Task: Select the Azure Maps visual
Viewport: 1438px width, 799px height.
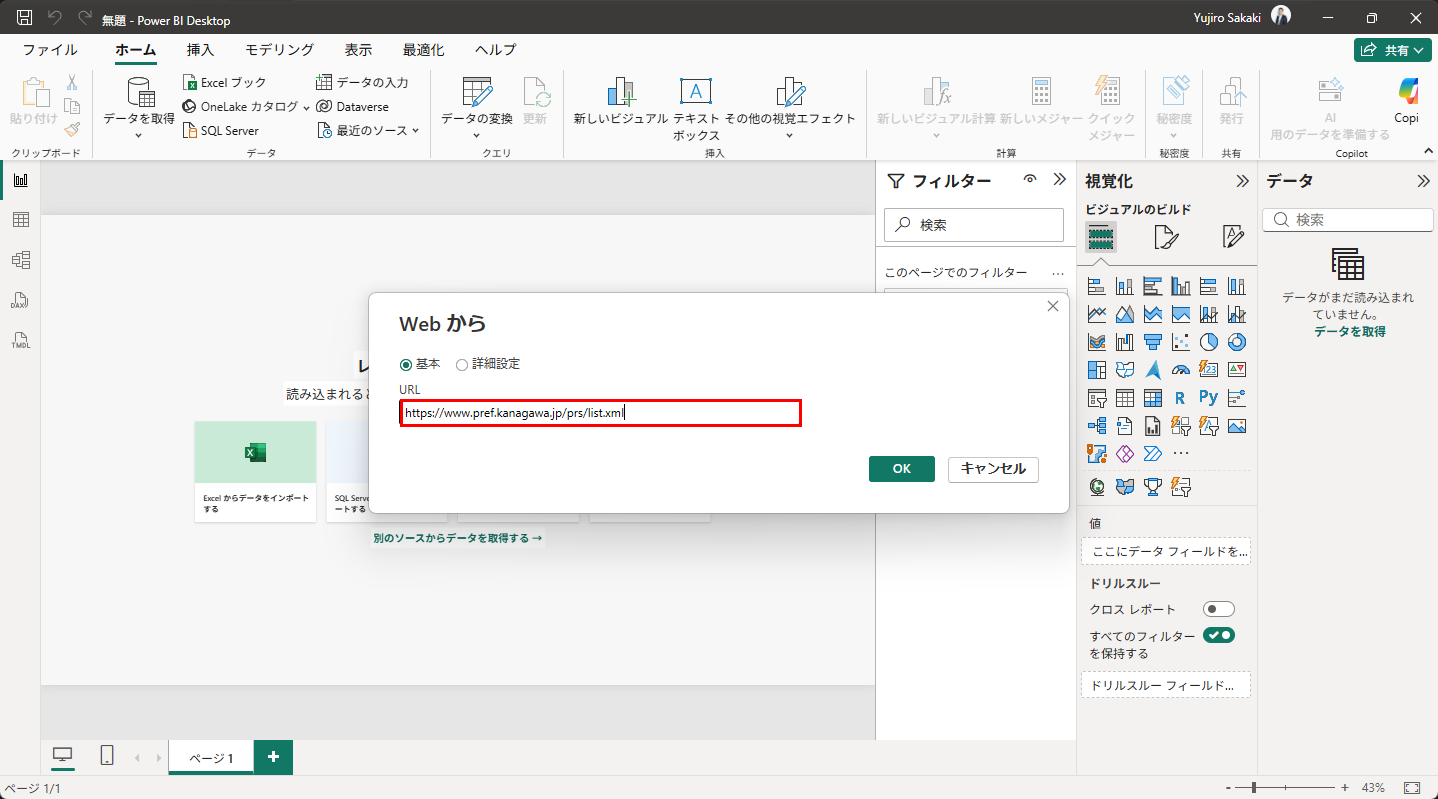Action: pyautogui.click(x=1152, y=370)
